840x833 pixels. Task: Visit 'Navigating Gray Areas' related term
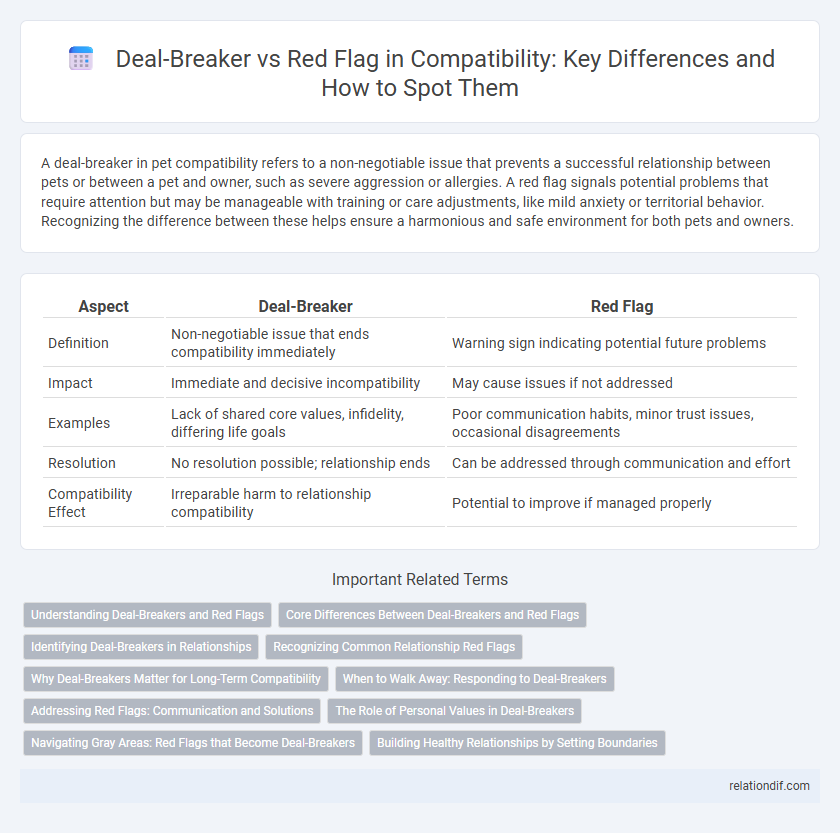(x=193, y=743)
